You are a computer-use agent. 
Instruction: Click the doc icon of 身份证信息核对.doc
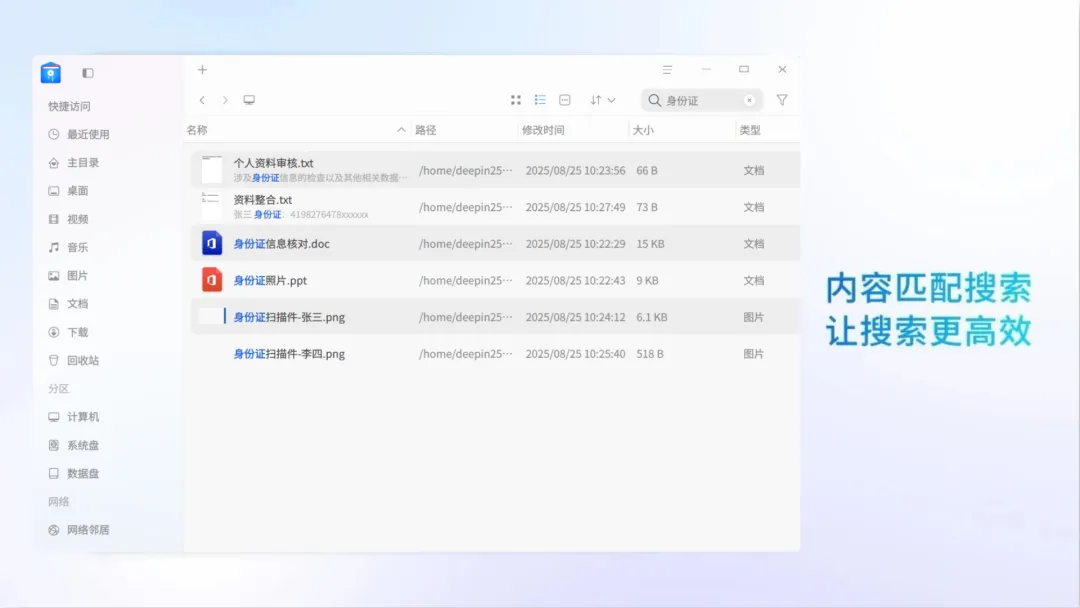click(211, 243)
